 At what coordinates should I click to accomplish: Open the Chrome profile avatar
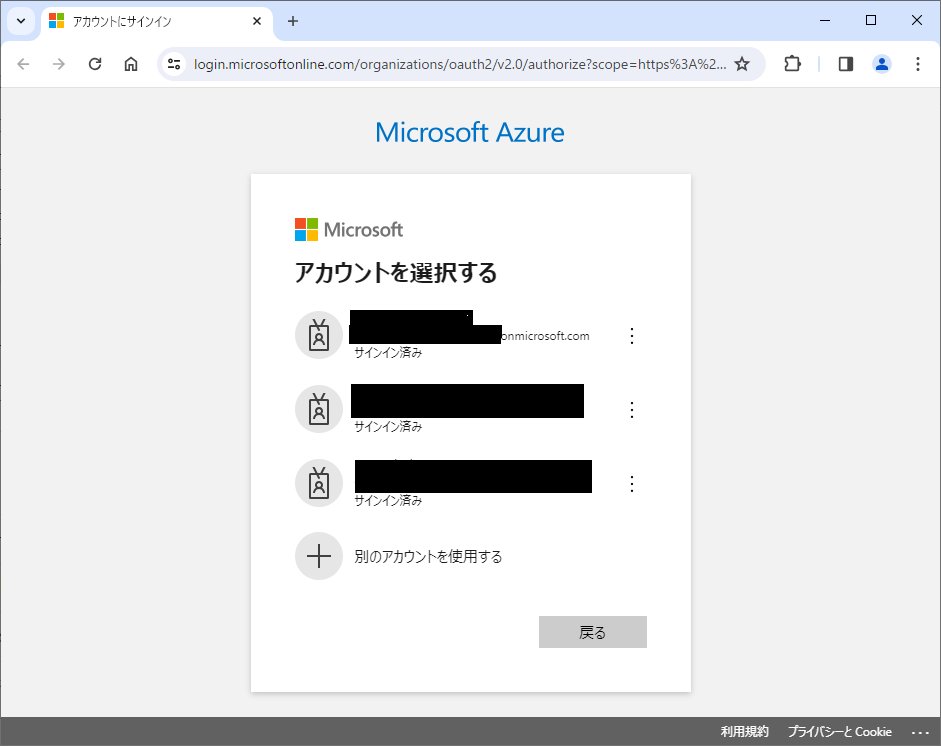(882, 64)
